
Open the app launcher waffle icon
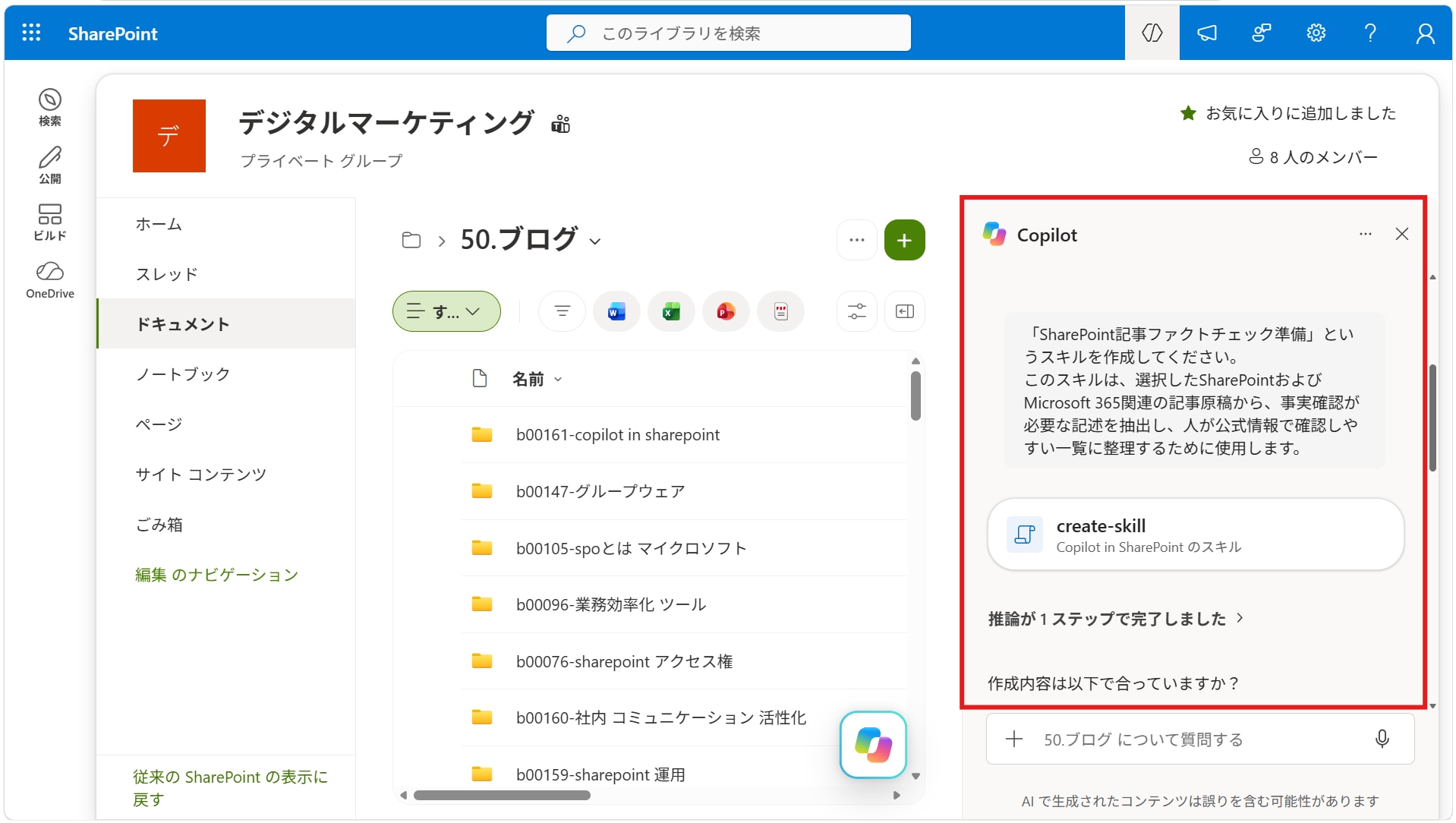coord(31,33)
